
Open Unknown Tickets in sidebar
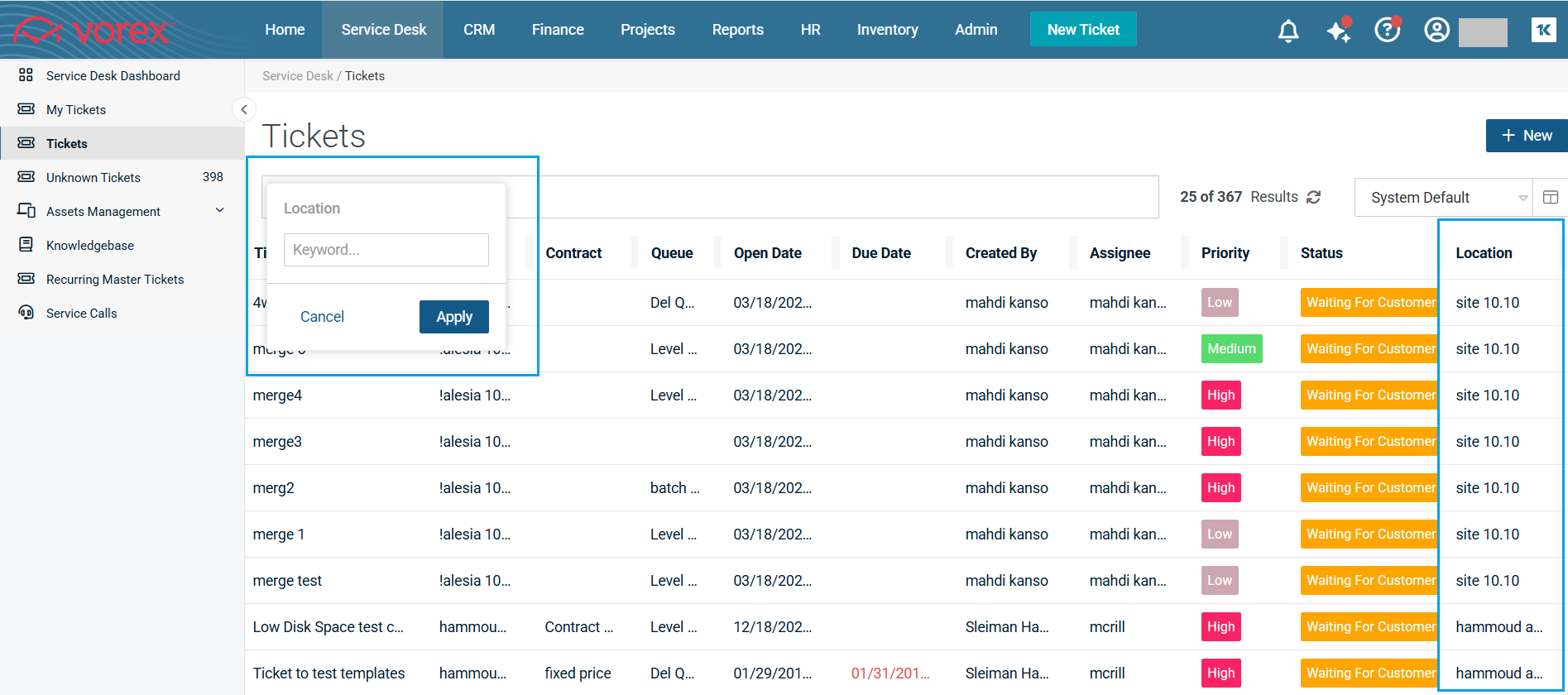coord(94,177)
